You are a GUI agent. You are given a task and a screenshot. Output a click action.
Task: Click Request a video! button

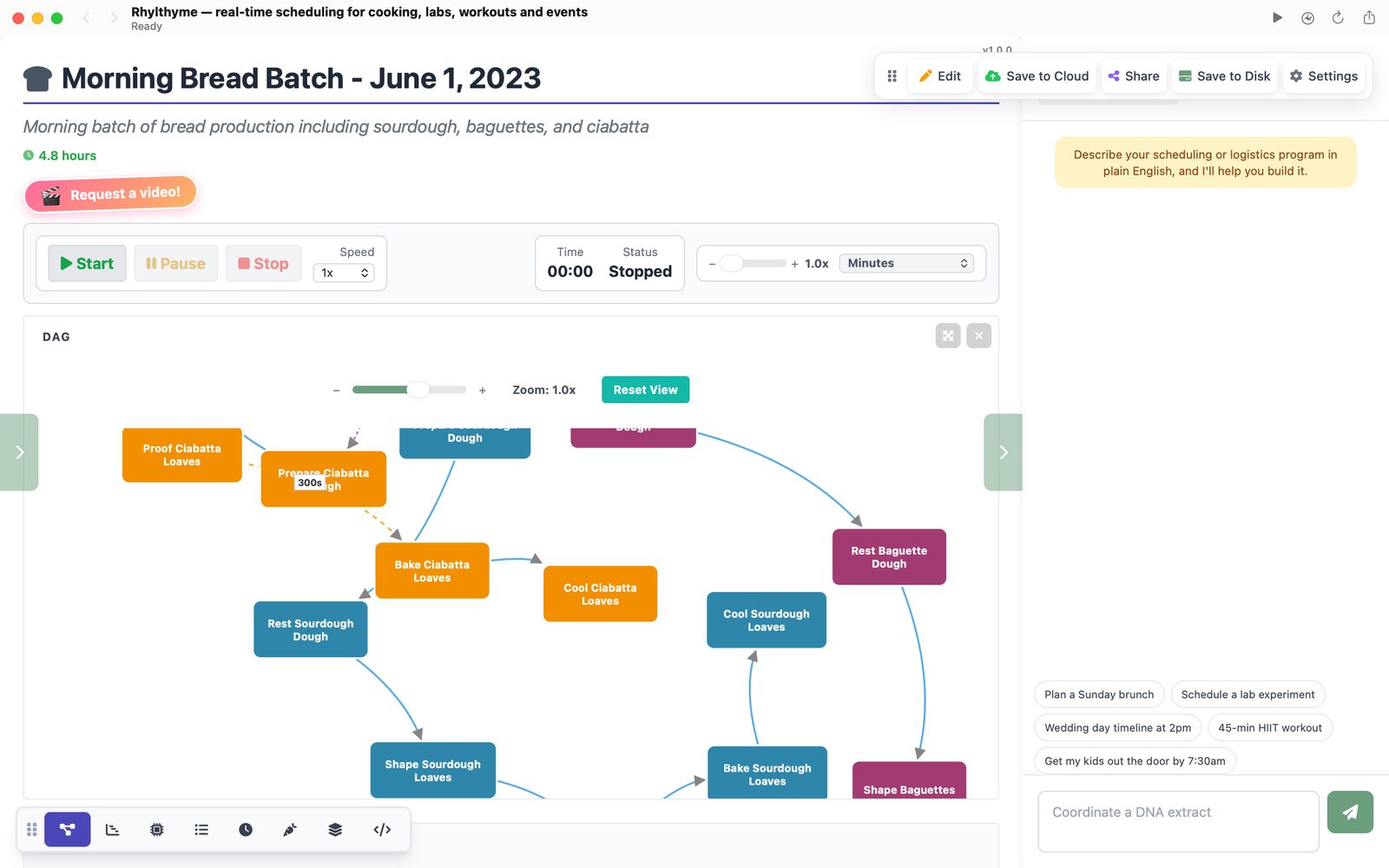111,194
